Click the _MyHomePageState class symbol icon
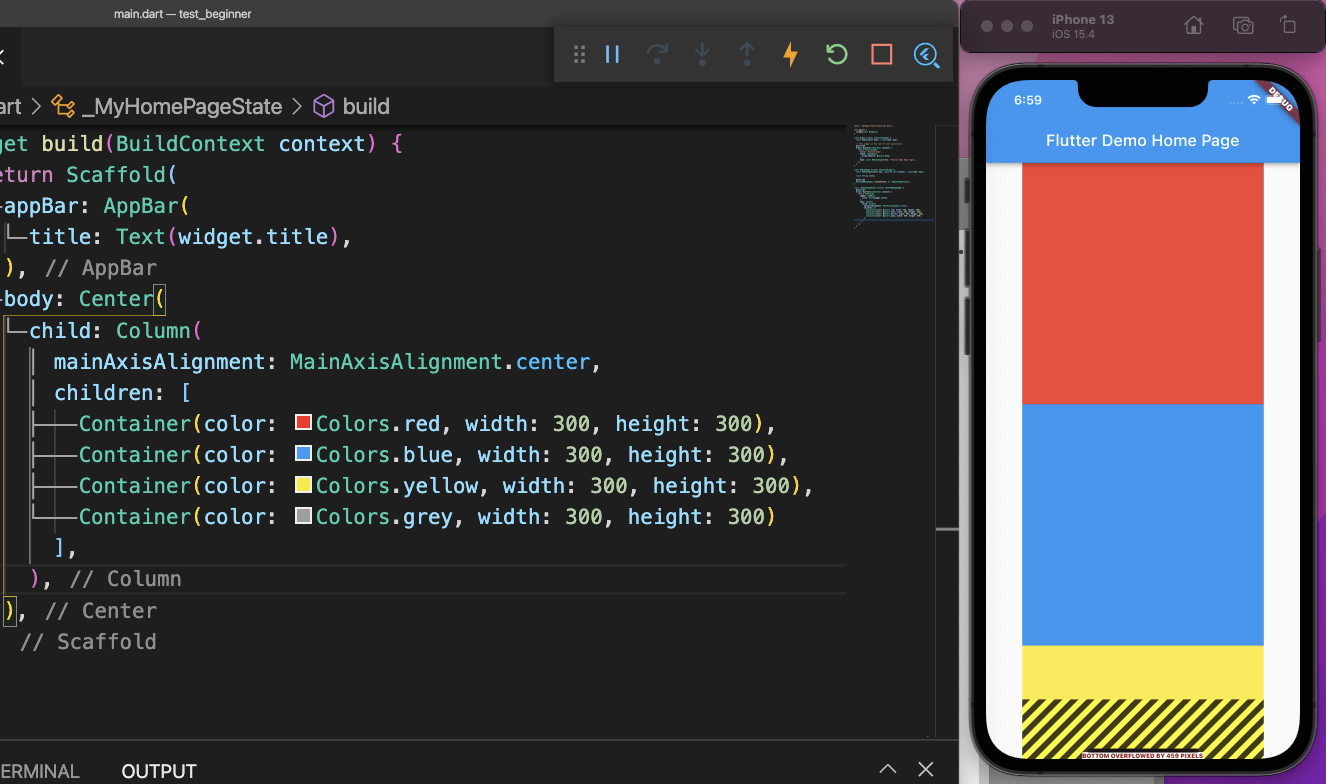Viewport: 1326px width, 784px height. [64, 106]
